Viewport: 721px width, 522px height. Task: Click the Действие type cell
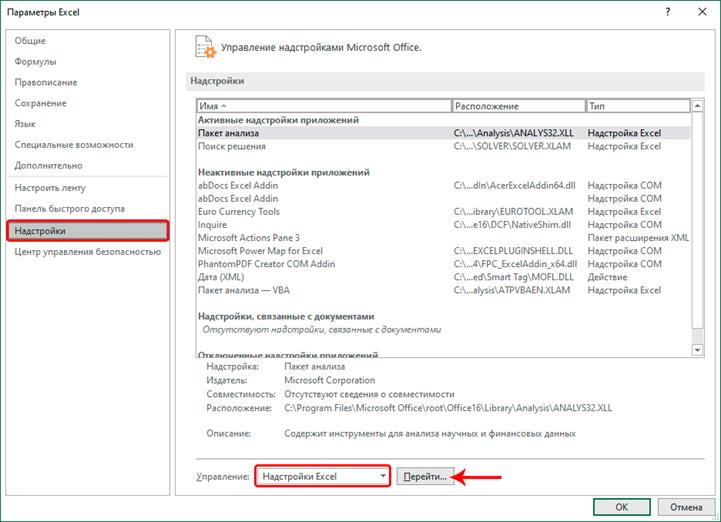click(x=607, y=277)
